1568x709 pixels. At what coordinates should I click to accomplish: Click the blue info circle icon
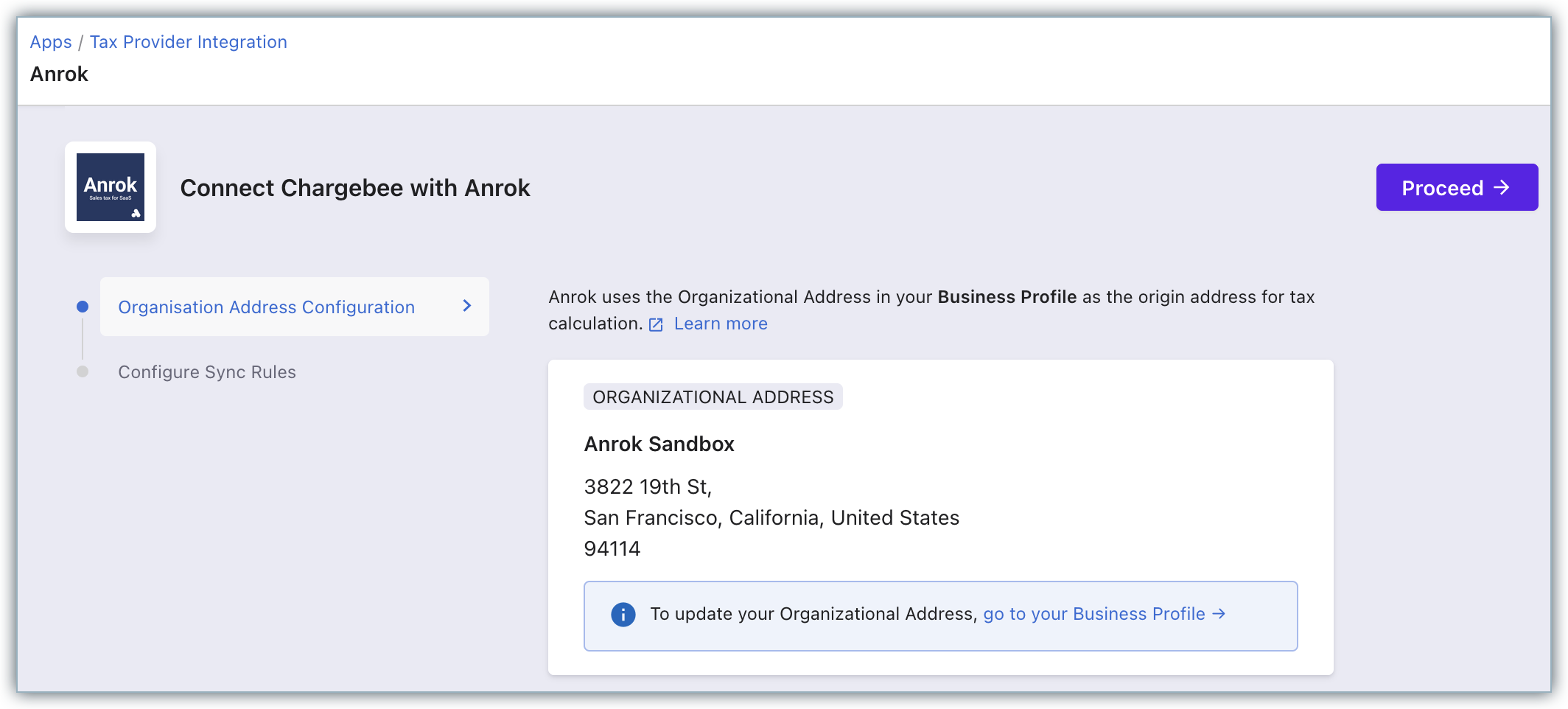click(623, 615)
